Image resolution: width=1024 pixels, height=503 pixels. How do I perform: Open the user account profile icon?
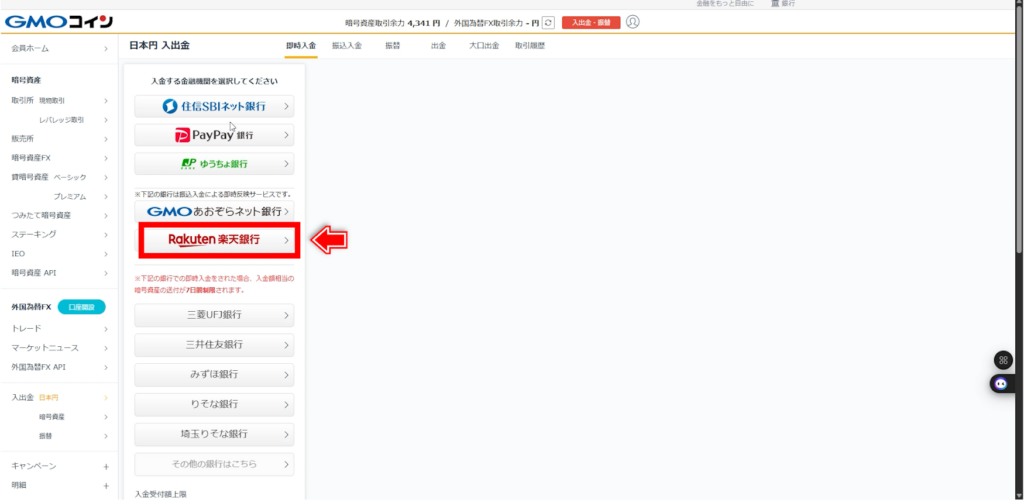click(632, 22)
